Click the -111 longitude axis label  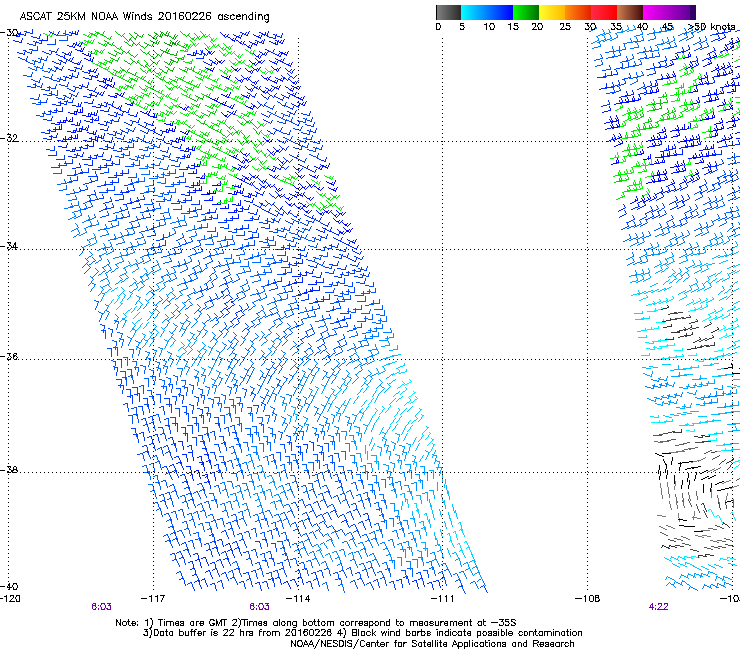coord(442,599)
